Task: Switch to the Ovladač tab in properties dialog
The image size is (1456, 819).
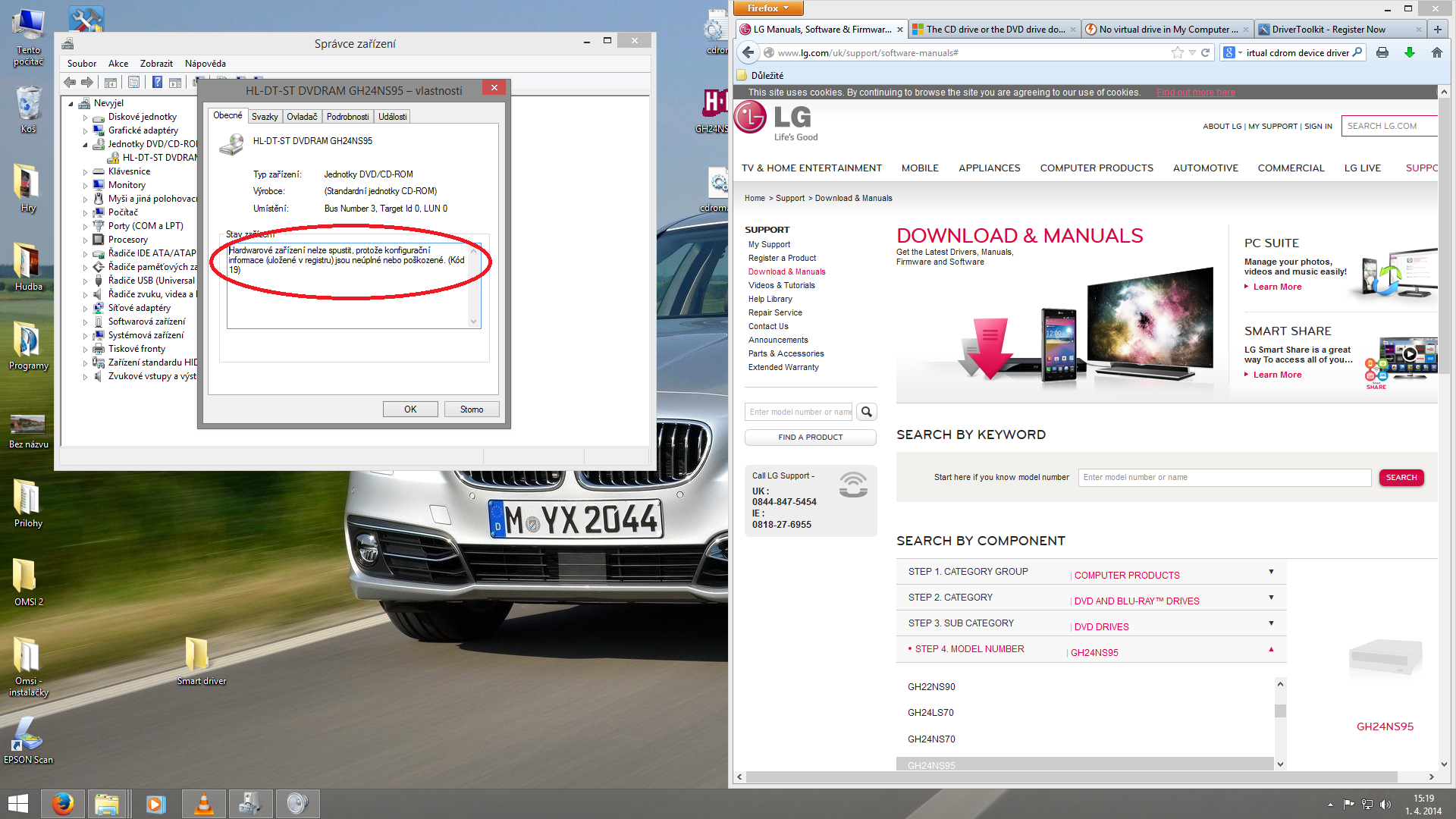Action: point(302,117)
